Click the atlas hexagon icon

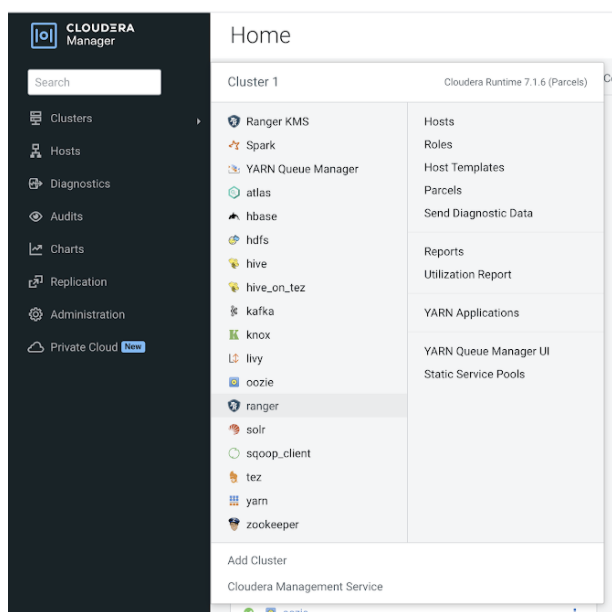pyautogui.click(x=233, y=193)
